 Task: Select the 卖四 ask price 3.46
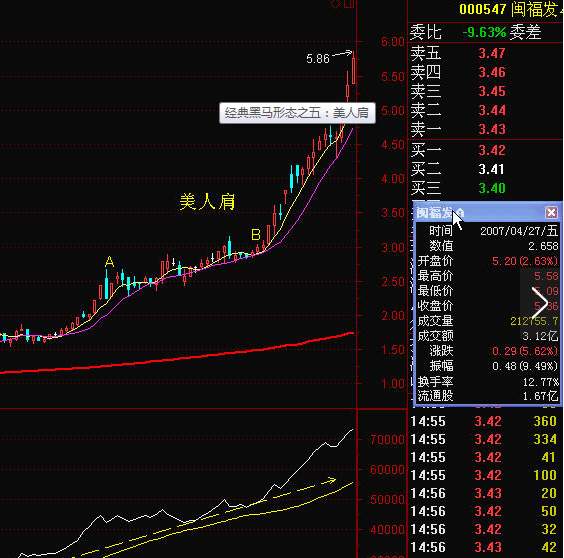[492, 72]
